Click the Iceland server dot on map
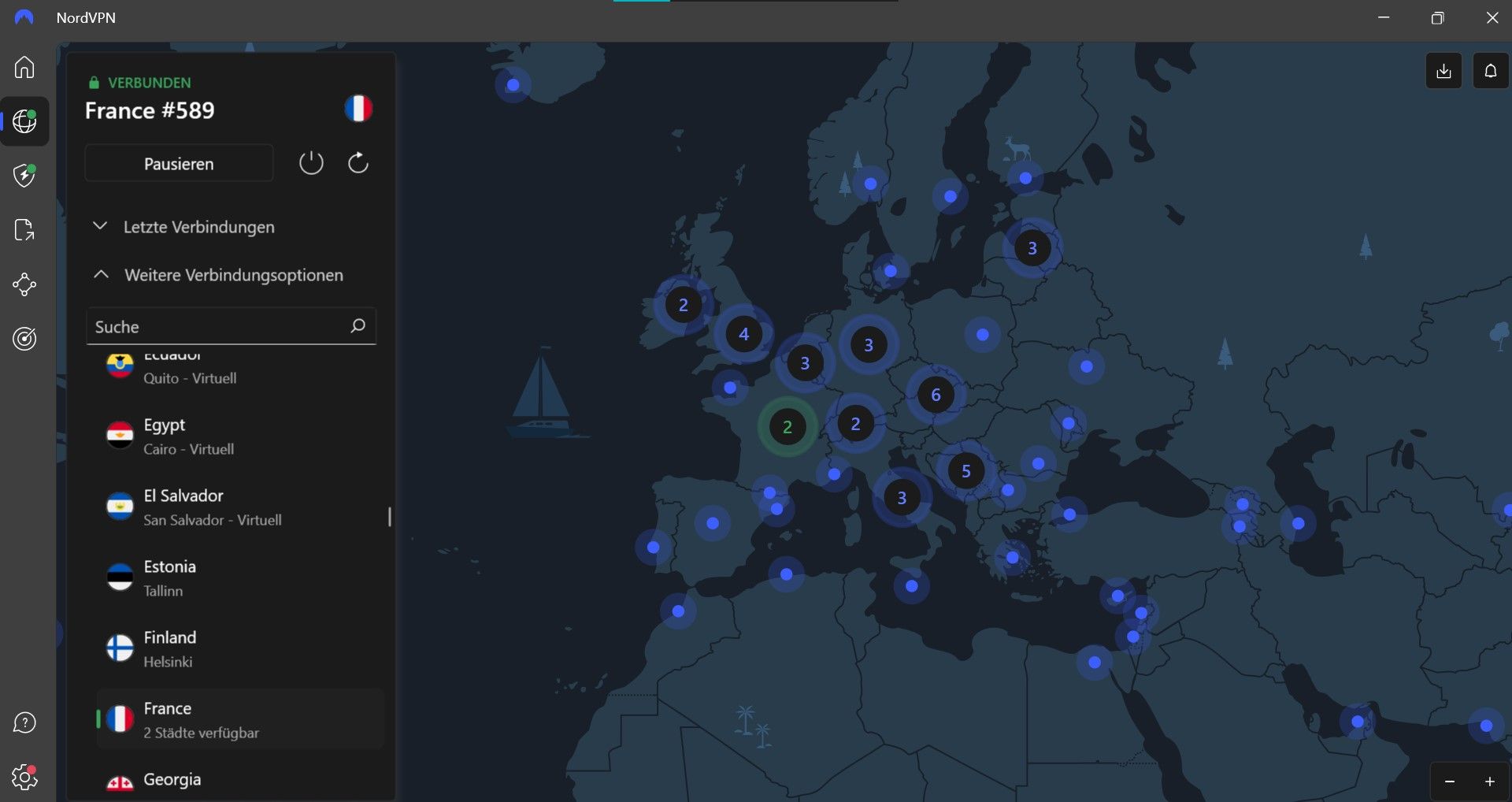 [513, 84]
